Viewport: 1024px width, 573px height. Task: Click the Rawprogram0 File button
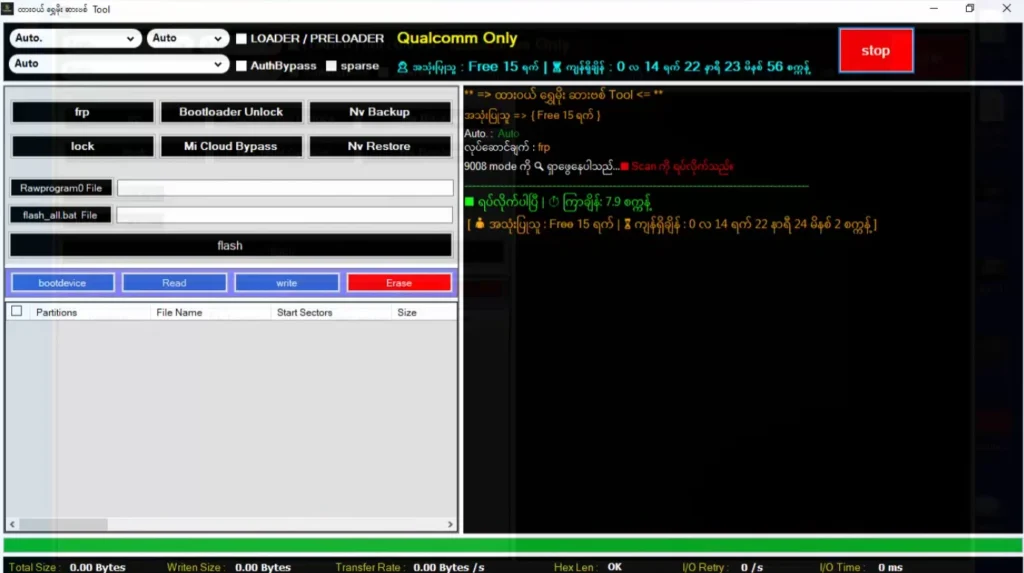point(61,188)
